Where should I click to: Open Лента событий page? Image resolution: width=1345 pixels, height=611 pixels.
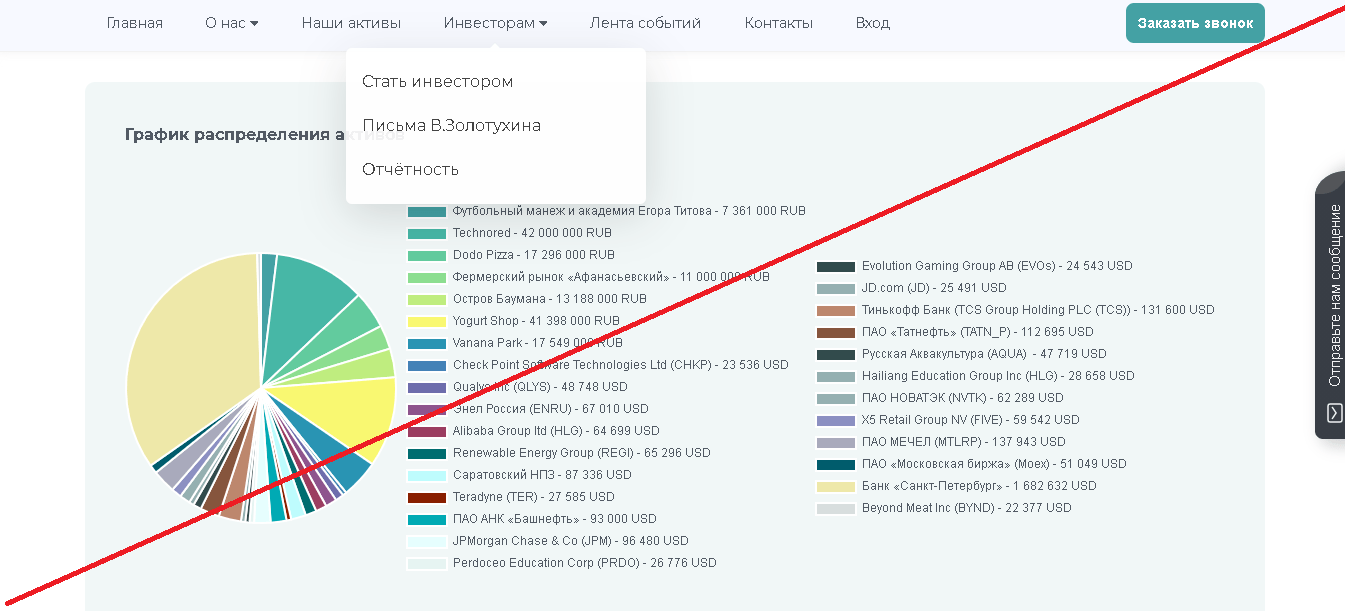[645, 23]
